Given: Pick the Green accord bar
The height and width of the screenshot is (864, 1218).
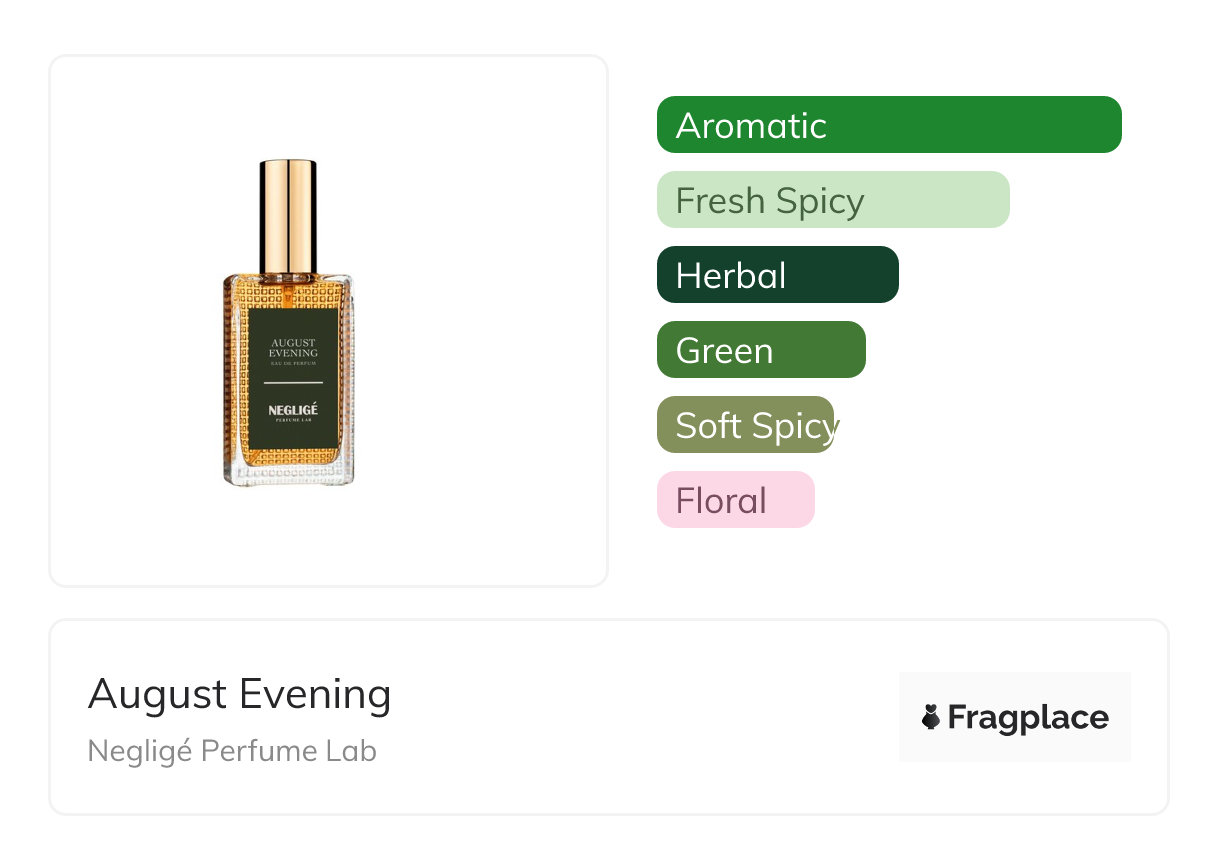Looking at the screenshot, I should click(760, 350).
